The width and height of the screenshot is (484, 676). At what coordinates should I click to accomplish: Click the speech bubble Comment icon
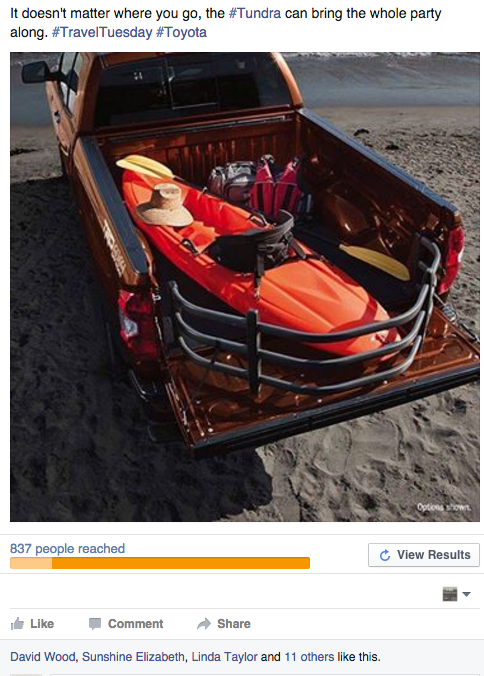[x=95, y=624]
